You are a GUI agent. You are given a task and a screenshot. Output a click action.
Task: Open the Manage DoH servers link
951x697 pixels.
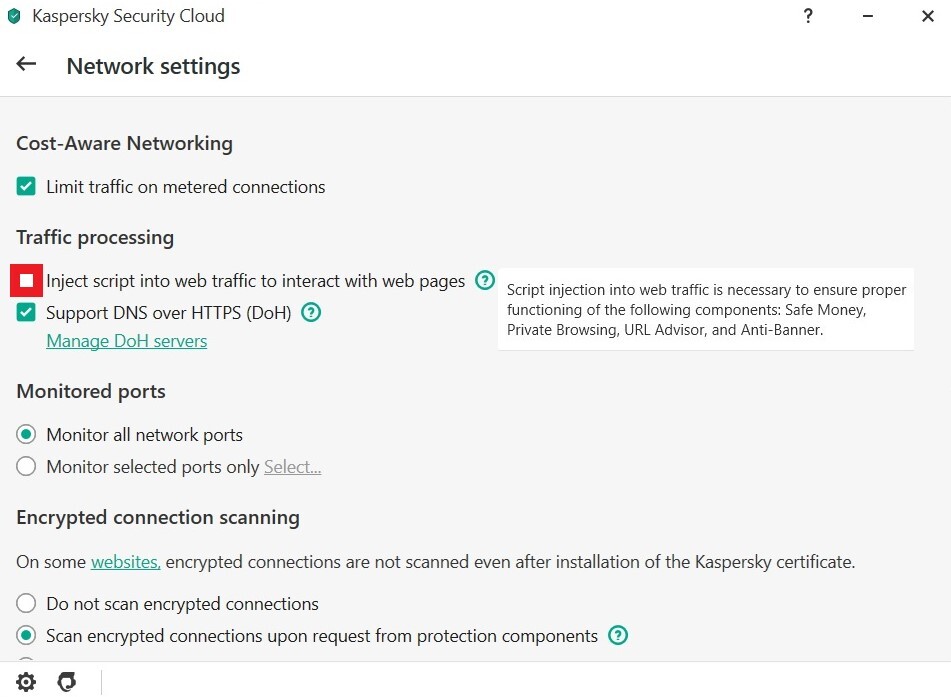[127, 341]
